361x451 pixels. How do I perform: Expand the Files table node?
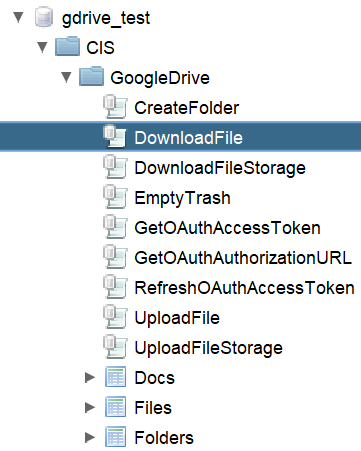[90, 407]
